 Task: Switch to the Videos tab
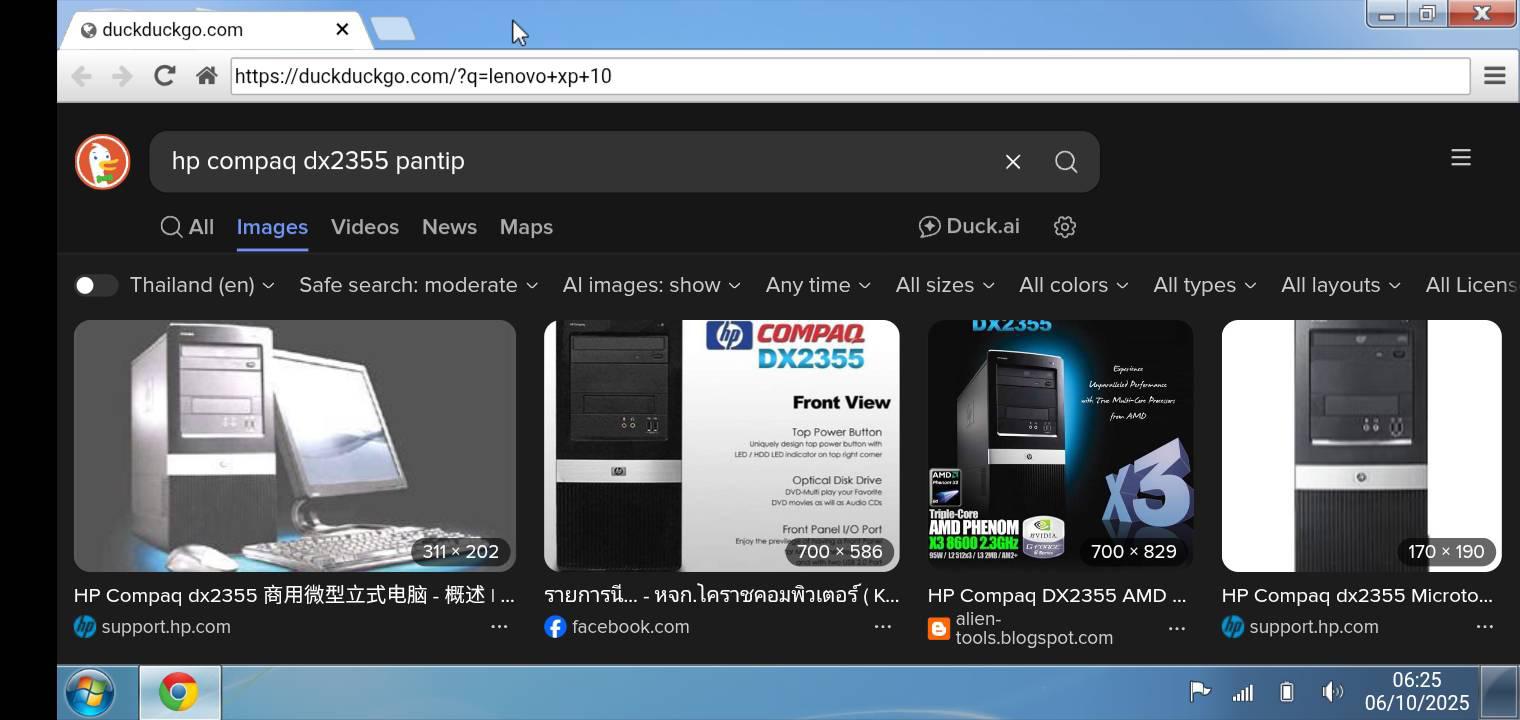coord(365,227)
